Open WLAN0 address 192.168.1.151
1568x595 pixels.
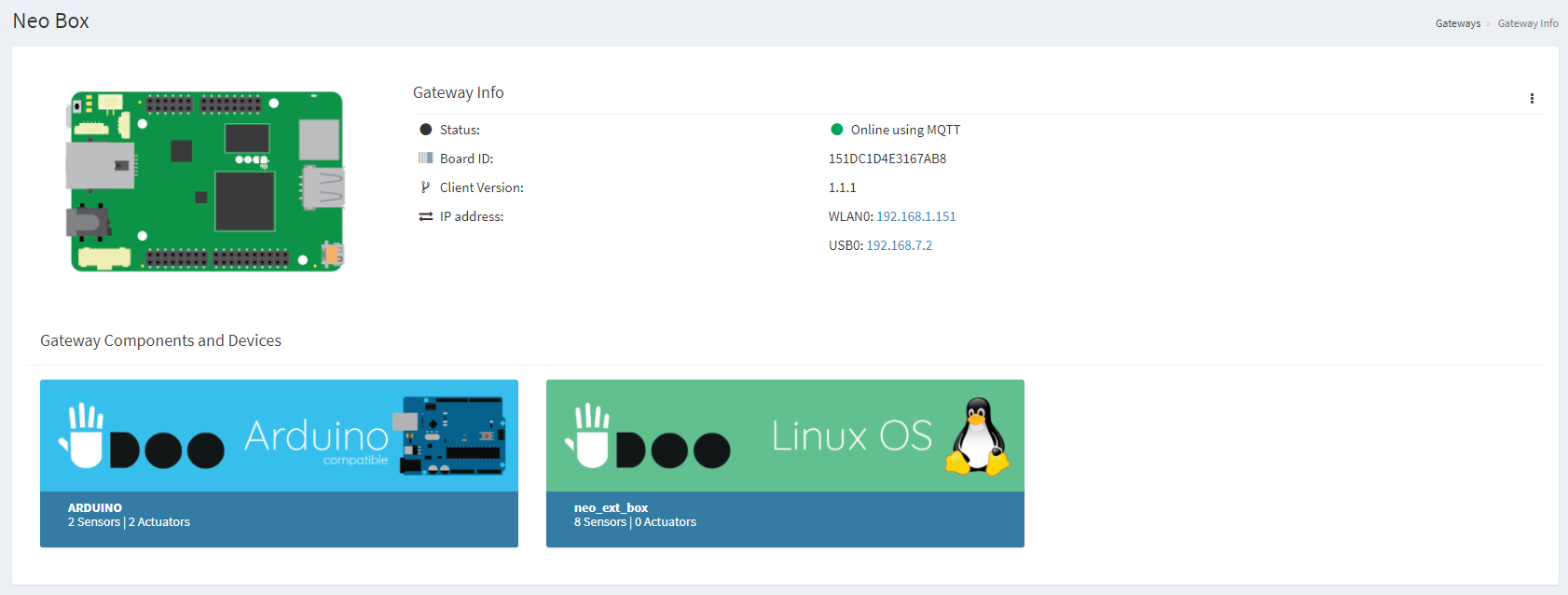[916, 216]
